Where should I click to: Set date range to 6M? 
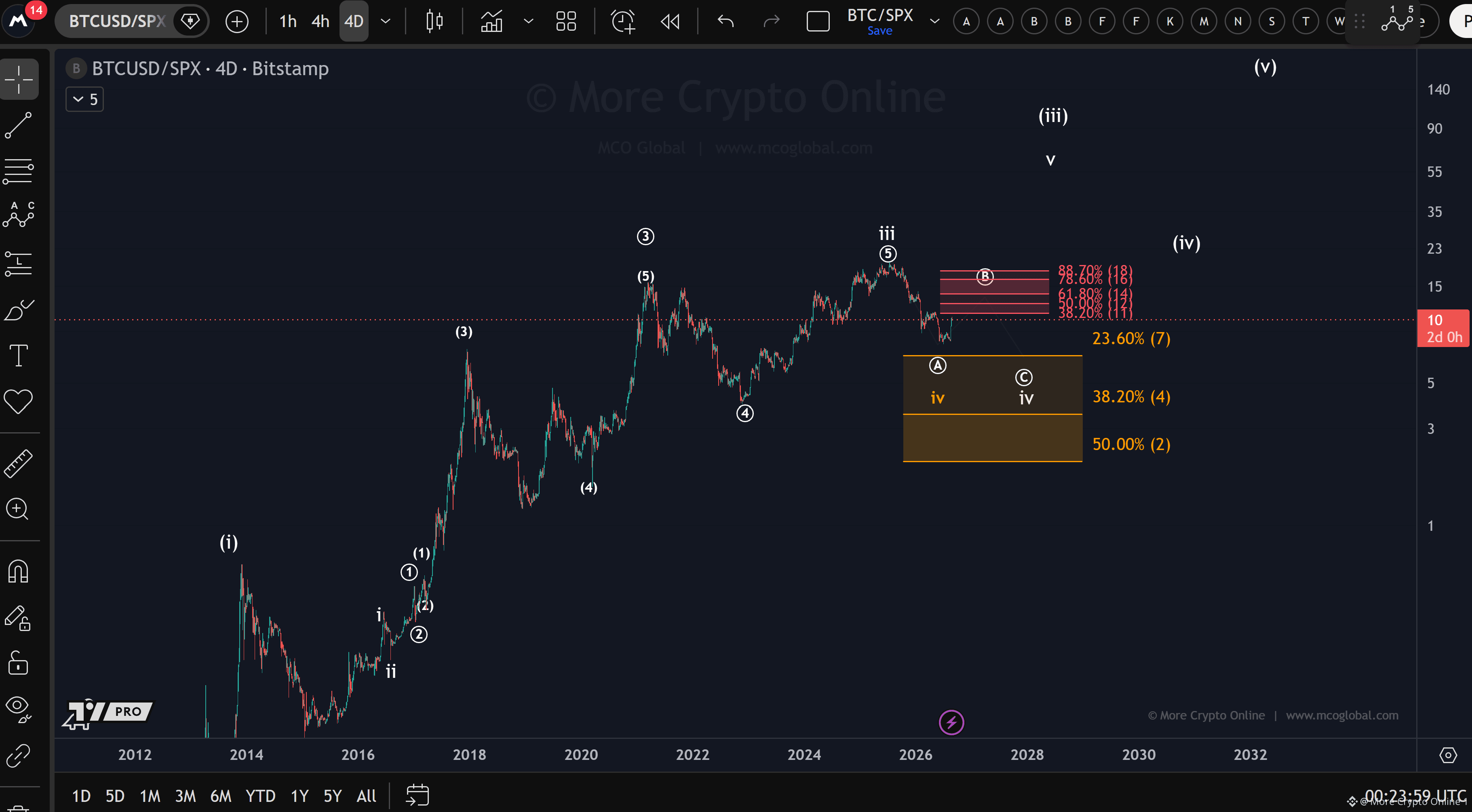pos(221,795)
